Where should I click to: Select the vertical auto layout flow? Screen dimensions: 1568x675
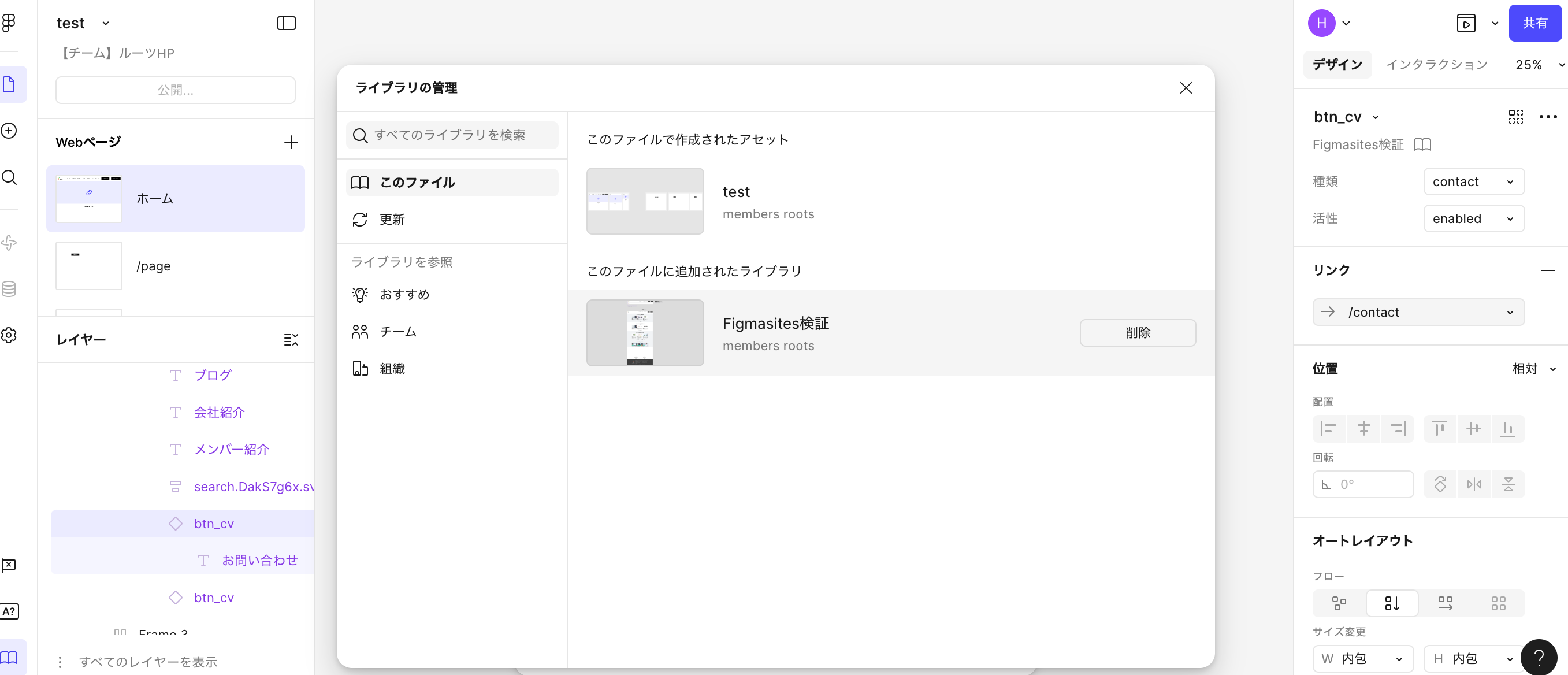click(x=1391, y=603)
